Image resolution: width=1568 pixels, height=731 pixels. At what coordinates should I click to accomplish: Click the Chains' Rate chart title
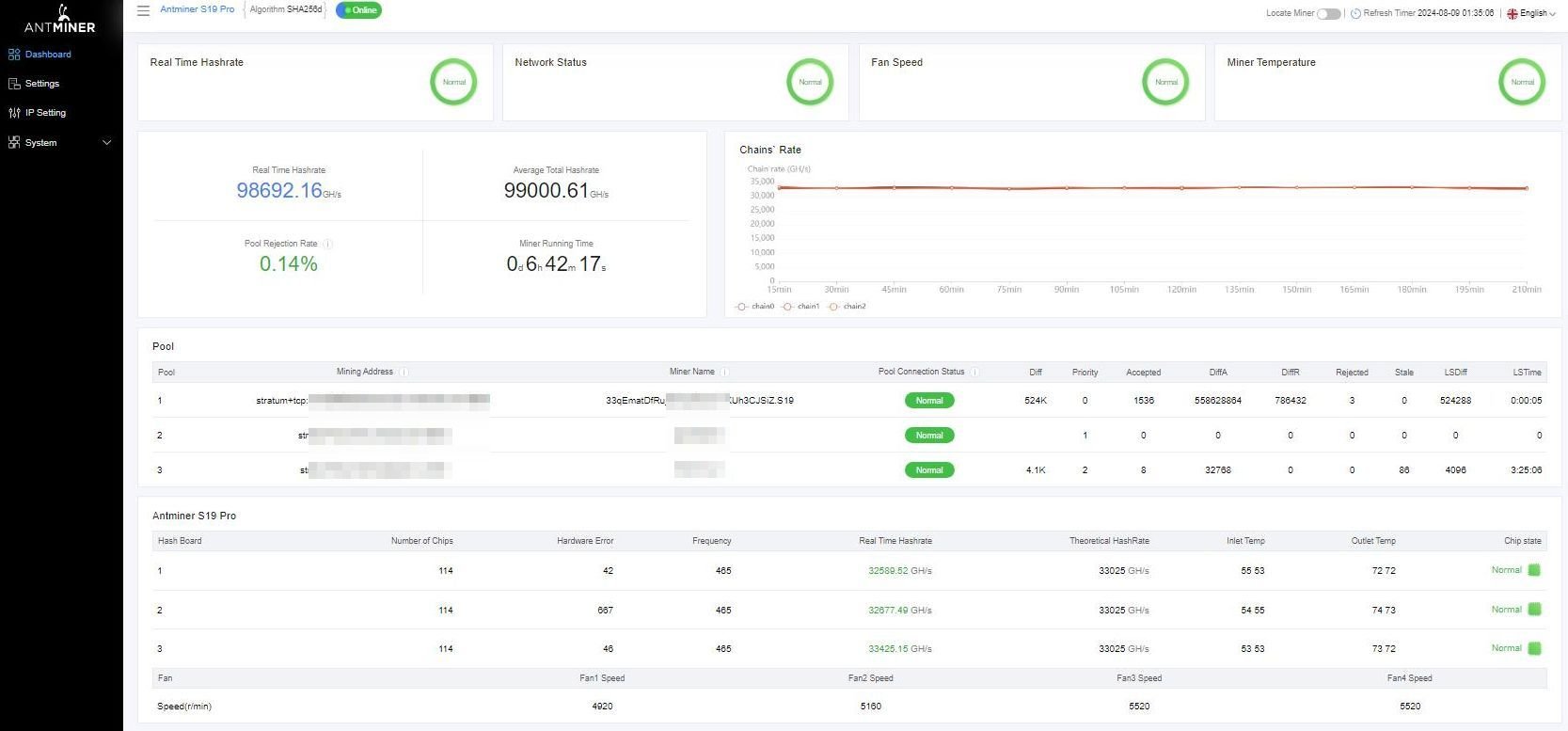[770, 150]
